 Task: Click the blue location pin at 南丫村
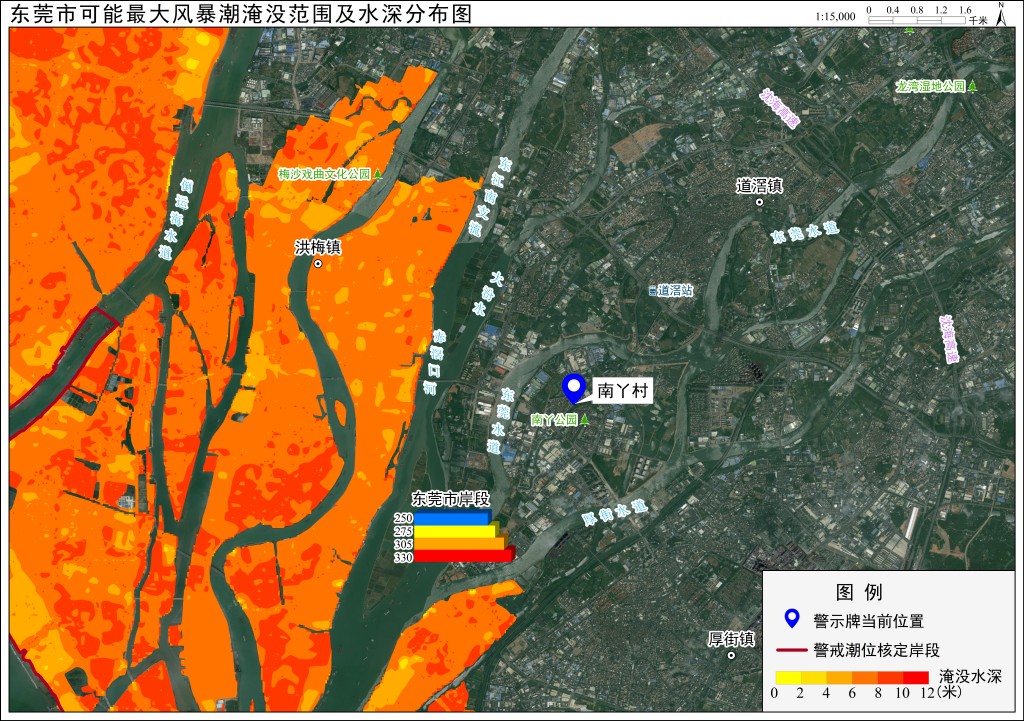click(x=574, y=389)
